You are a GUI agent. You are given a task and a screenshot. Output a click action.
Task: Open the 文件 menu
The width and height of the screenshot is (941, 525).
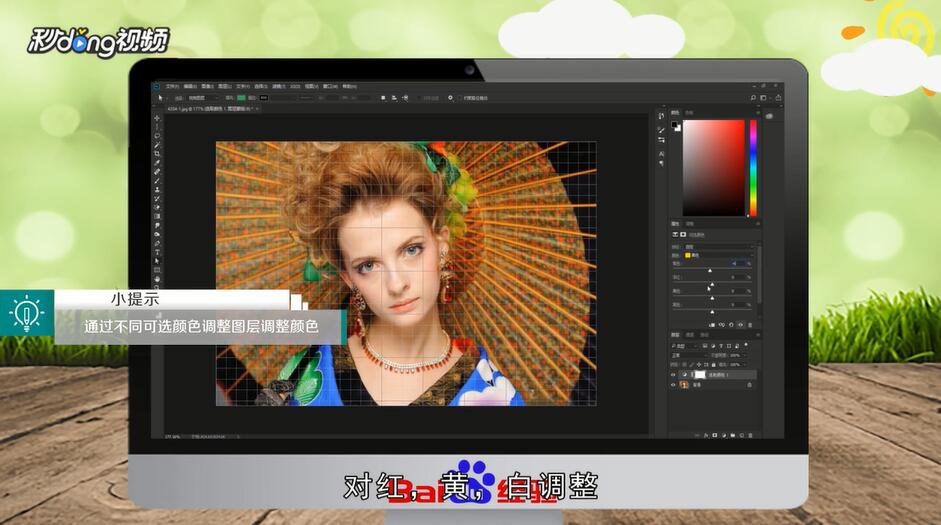tap(172, 86)
